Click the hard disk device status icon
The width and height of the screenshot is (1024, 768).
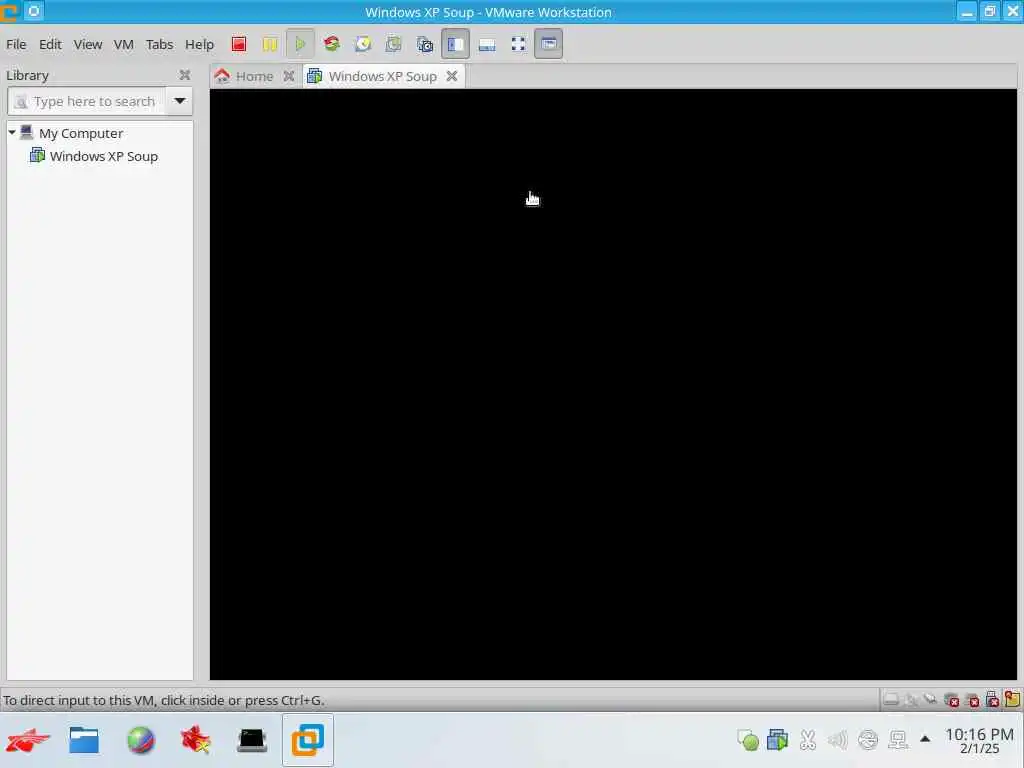pyautogui.click(x=891, y=700)
